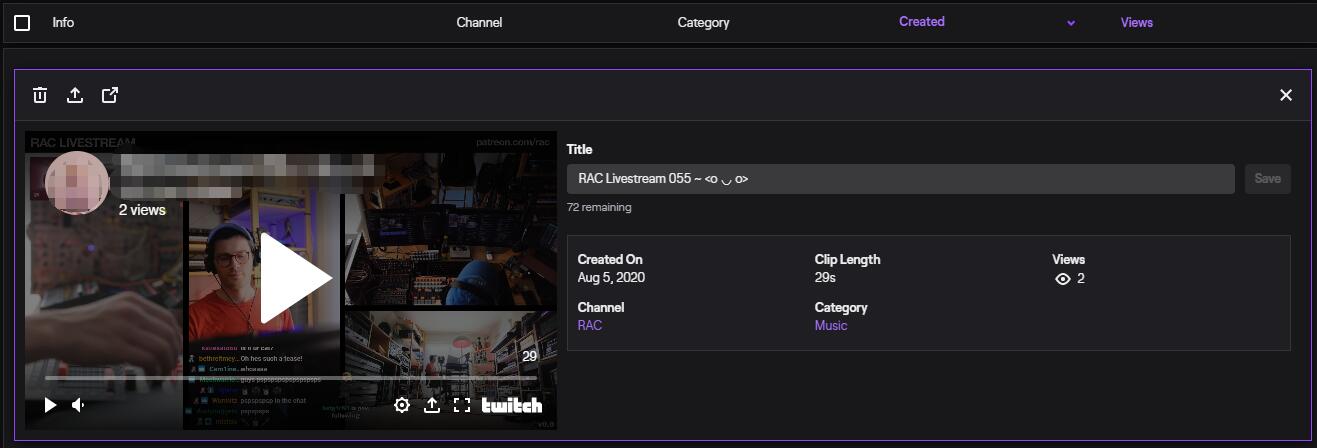Toggle the Created sort direction arrow
This screenshot has height=448, width=1317.
(1071, 23)
